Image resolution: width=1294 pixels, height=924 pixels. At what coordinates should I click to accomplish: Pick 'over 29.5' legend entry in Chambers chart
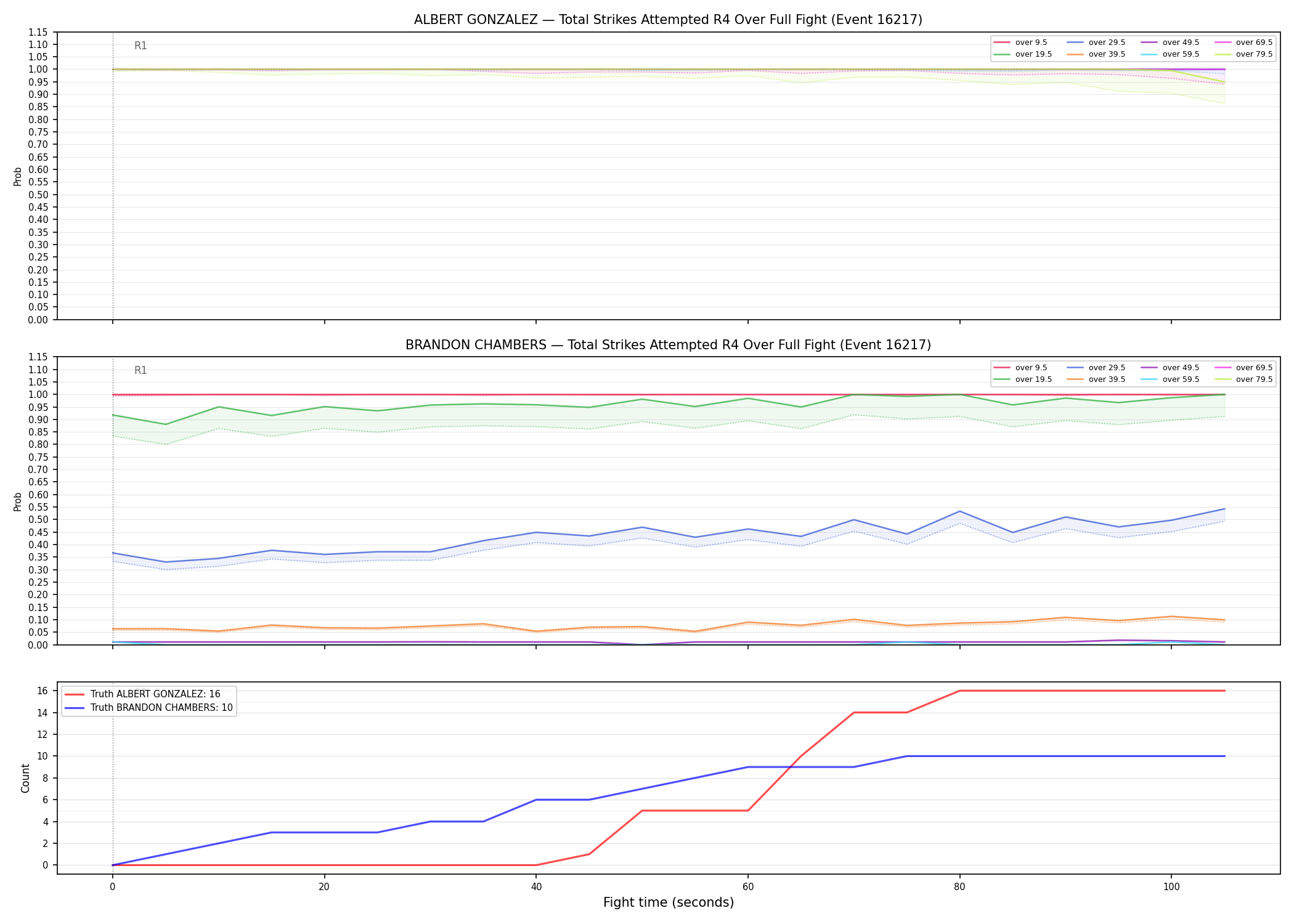[1096, 368]
